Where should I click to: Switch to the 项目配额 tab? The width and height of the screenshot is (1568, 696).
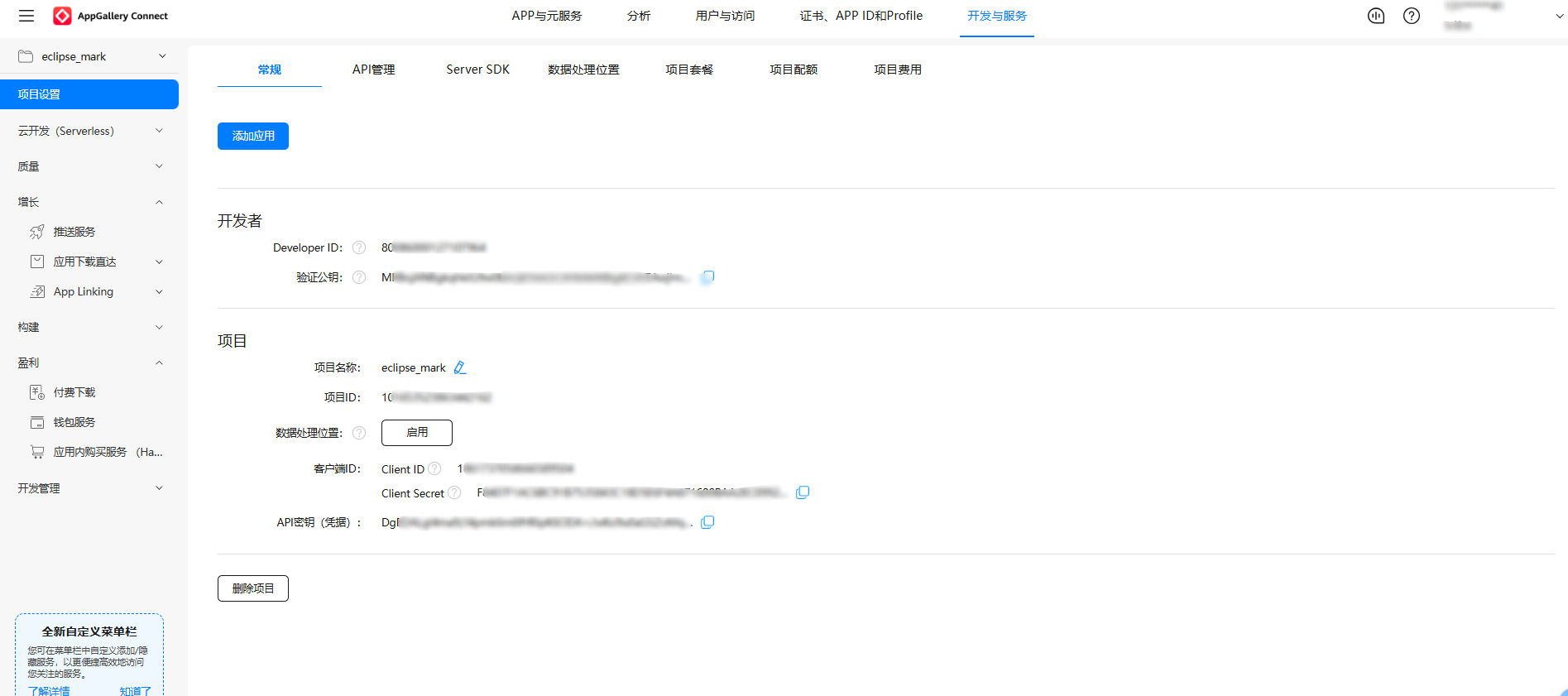coord(794,70)
